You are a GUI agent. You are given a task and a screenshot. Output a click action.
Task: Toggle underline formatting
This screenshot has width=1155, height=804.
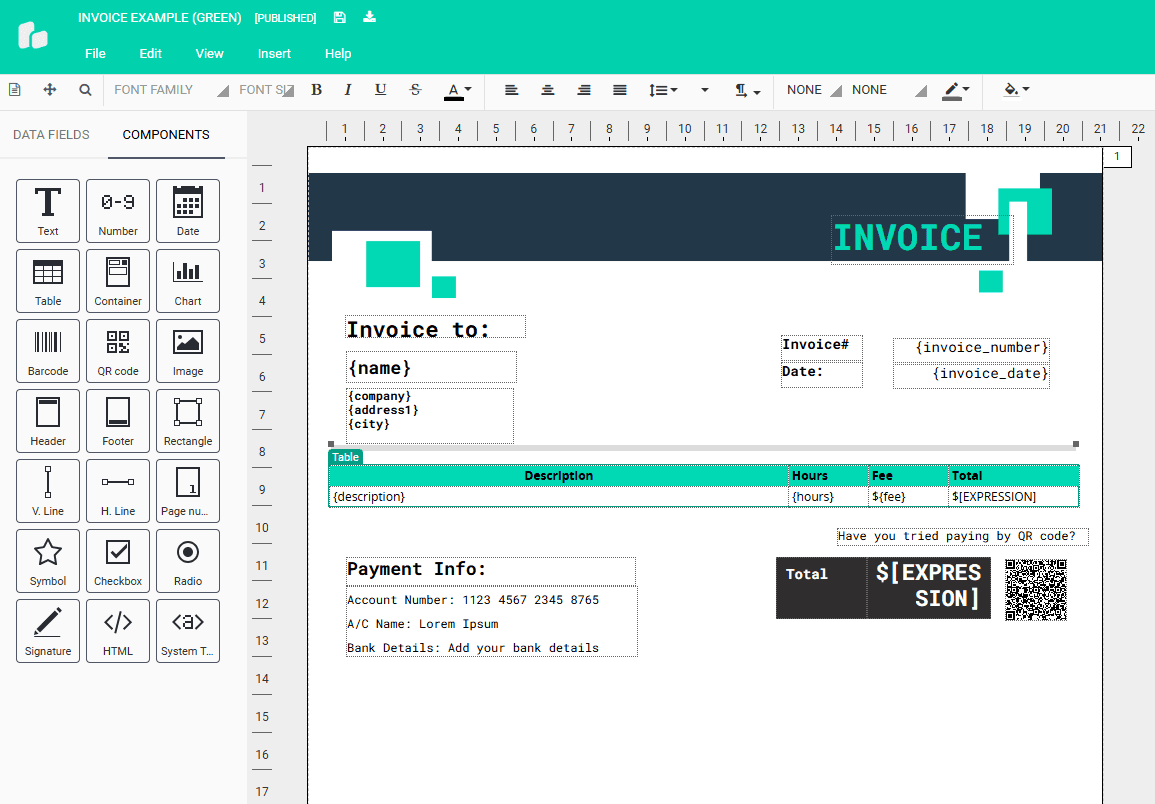coord(380,89)
